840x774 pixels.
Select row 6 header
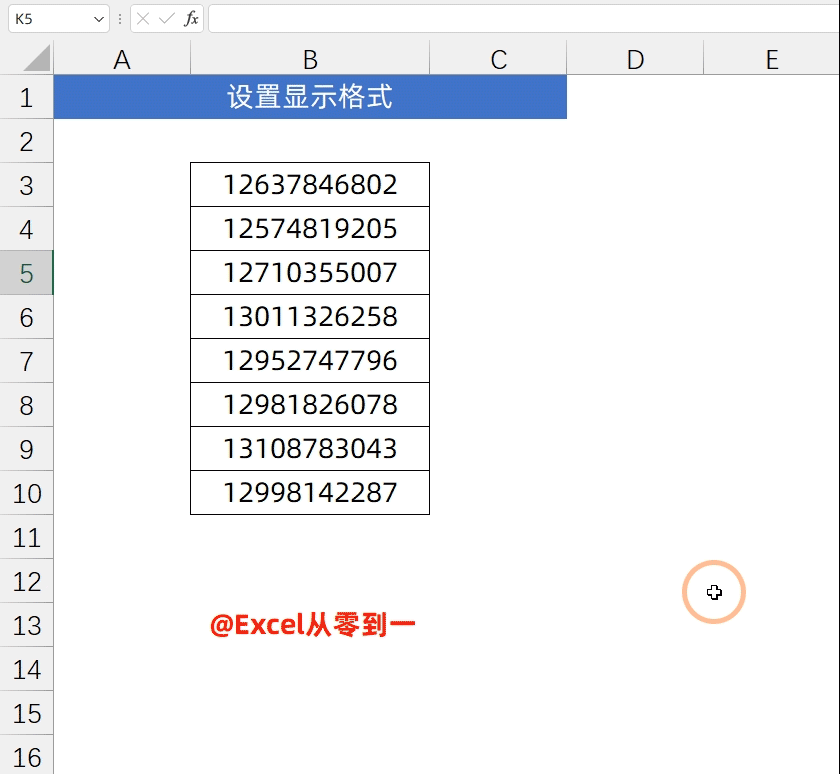[x=26, y=317]
